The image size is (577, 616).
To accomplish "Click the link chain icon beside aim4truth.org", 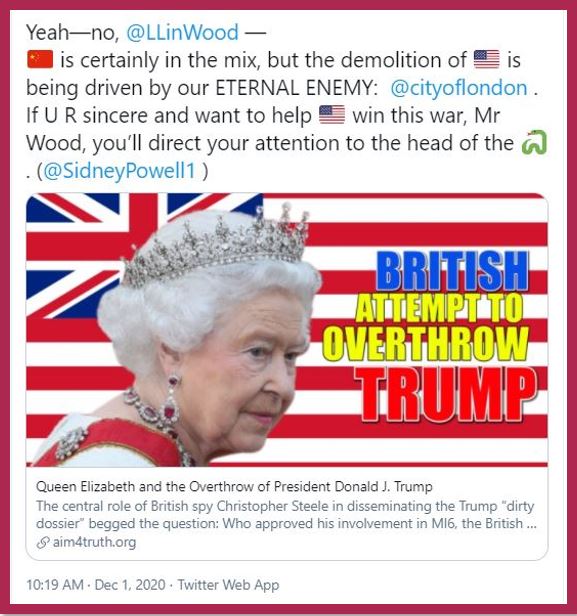I will point(42,543).
